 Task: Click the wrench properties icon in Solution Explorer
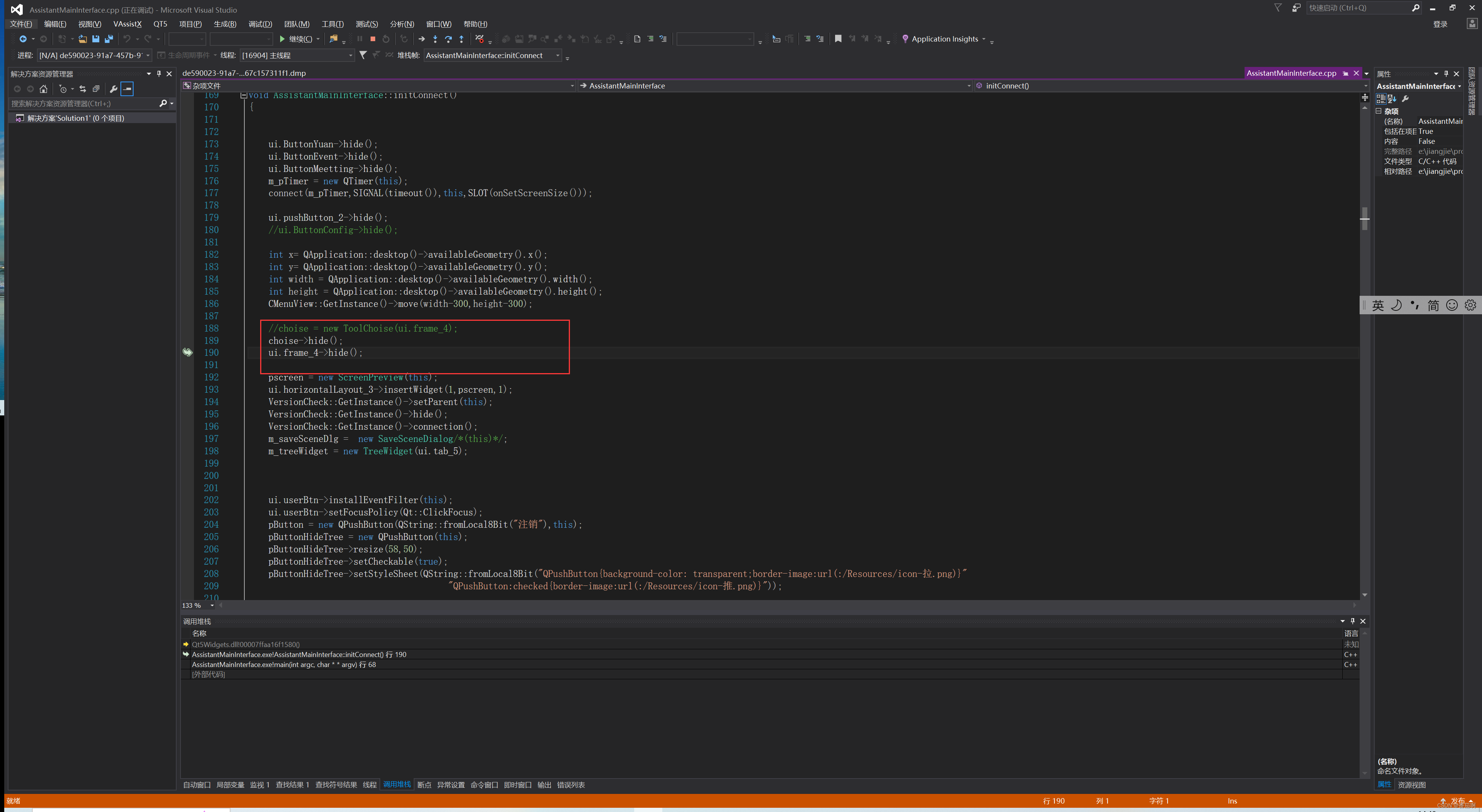coord(114,89)
